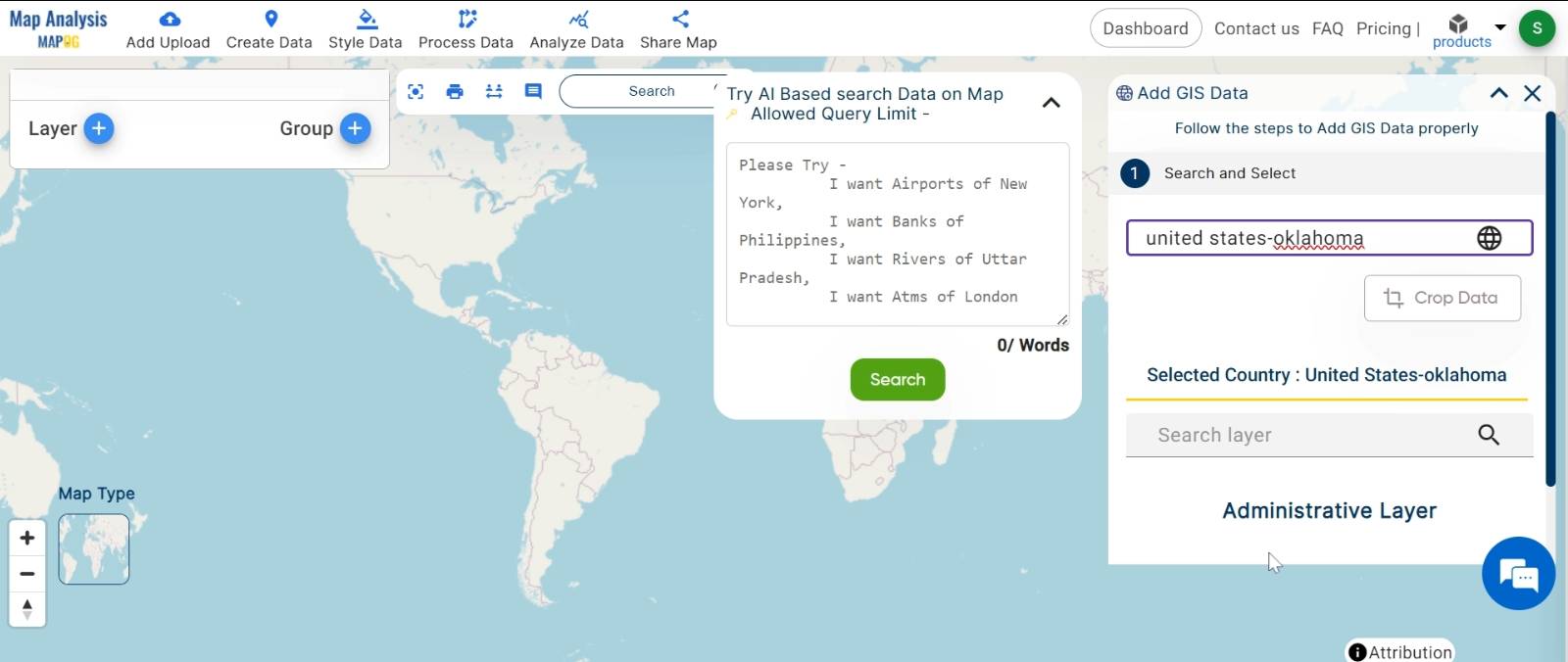Click the globe icon in country field

(x=1489, y=238)
